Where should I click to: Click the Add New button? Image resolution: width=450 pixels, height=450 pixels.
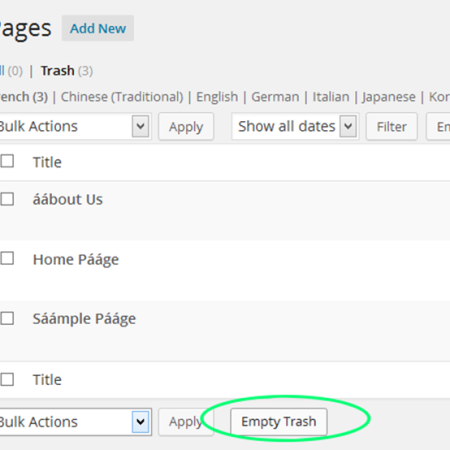[98, 28]
